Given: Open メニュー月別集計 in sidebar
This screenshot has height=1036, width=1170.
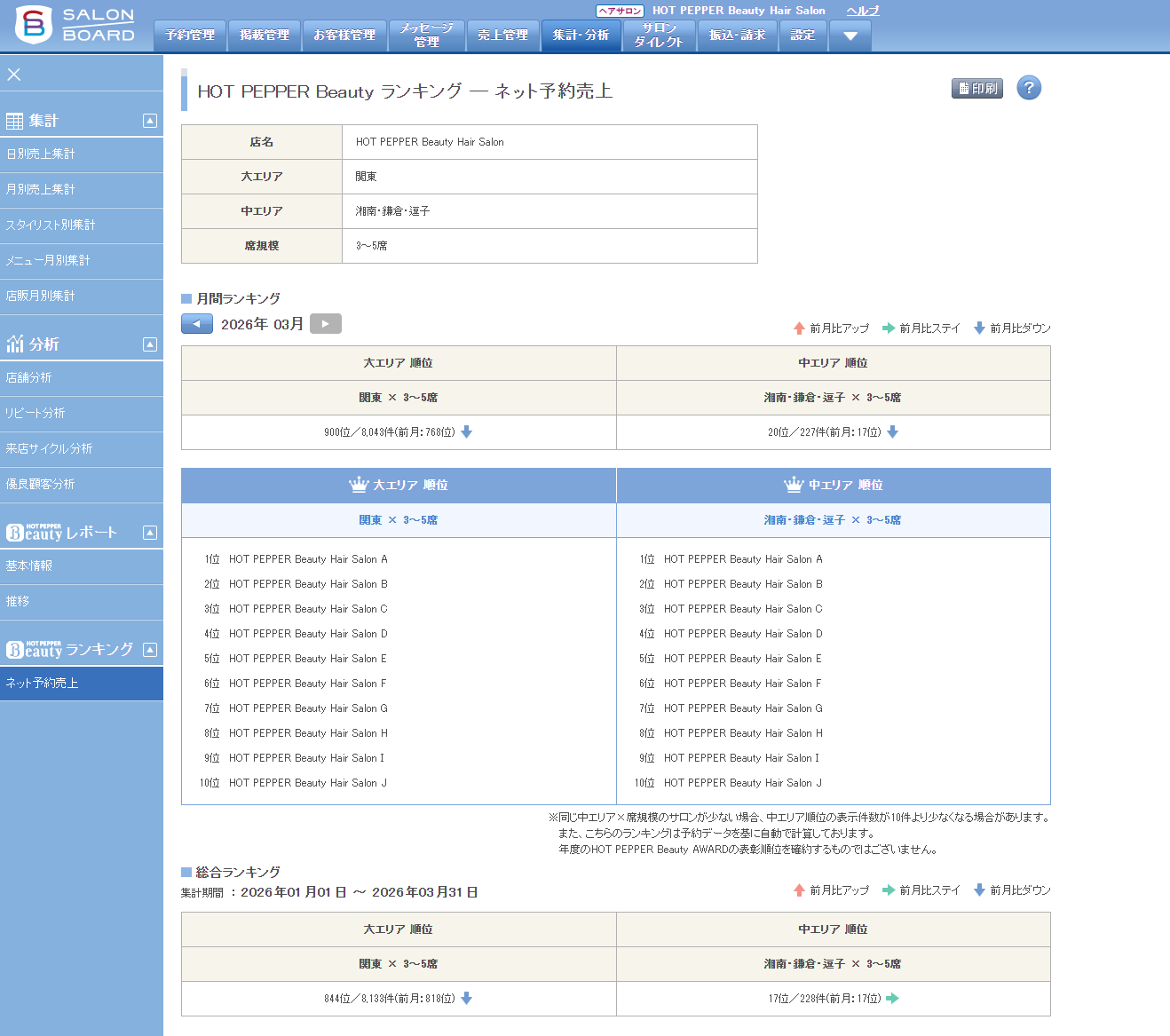Looking at the screenshot, I should [x=82, y=261].
